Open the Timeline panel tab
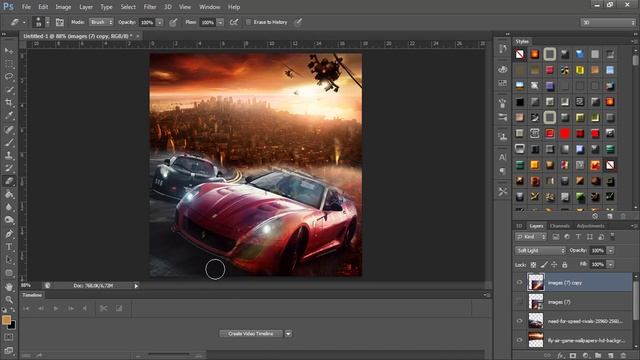The height and width of the screenshot is (360, 640). [32, 295]
